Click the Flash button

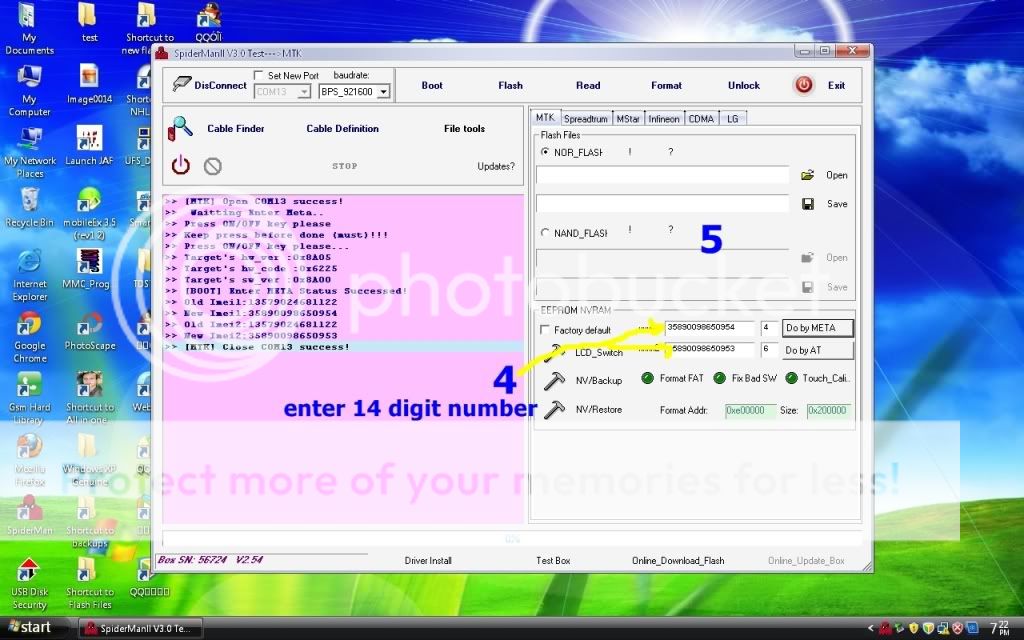click(x=510, y=86)
